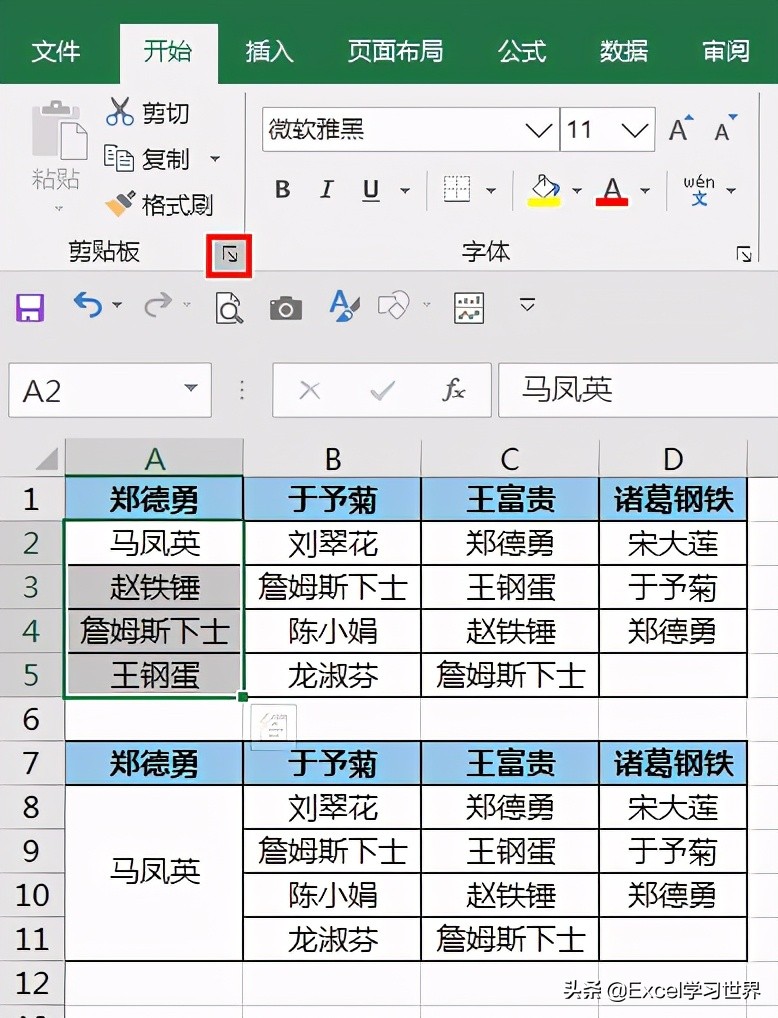Select column A header
778x1018 pixels.
click(x=154, y=458)
